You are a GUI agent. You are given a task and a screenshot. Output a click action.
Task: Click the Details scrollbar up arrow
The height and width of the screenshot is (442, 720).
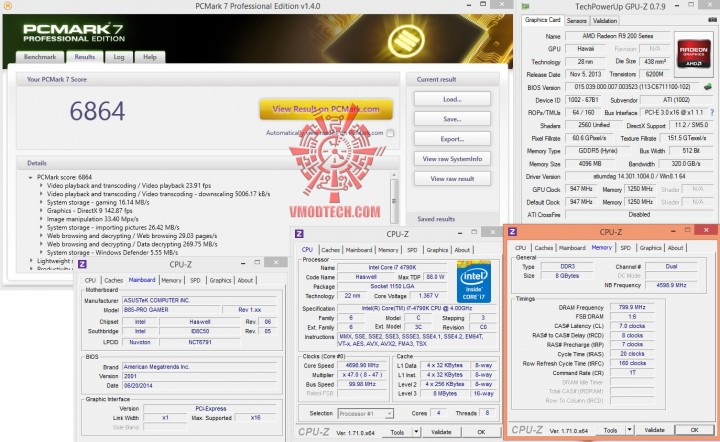click(x=394, y=175)
